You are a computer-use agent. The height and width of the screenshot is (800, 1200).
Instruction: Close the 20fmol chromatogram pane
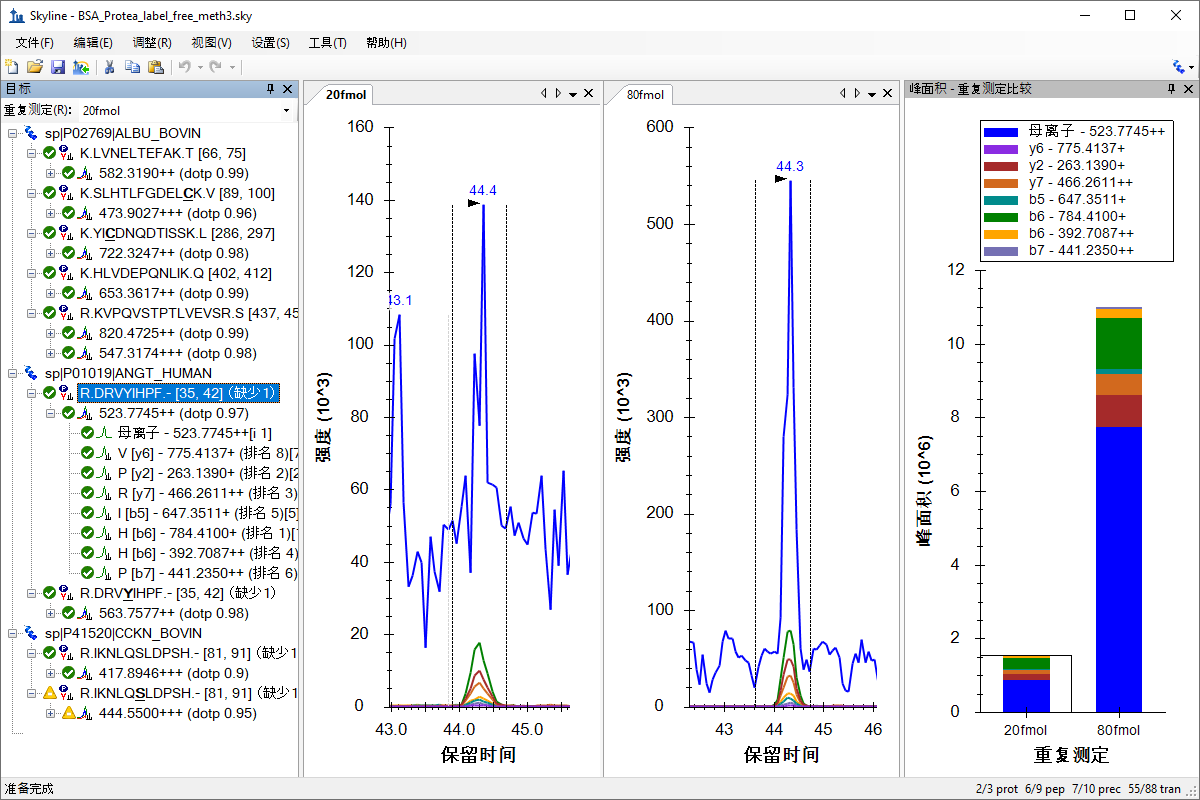(589, 94)
